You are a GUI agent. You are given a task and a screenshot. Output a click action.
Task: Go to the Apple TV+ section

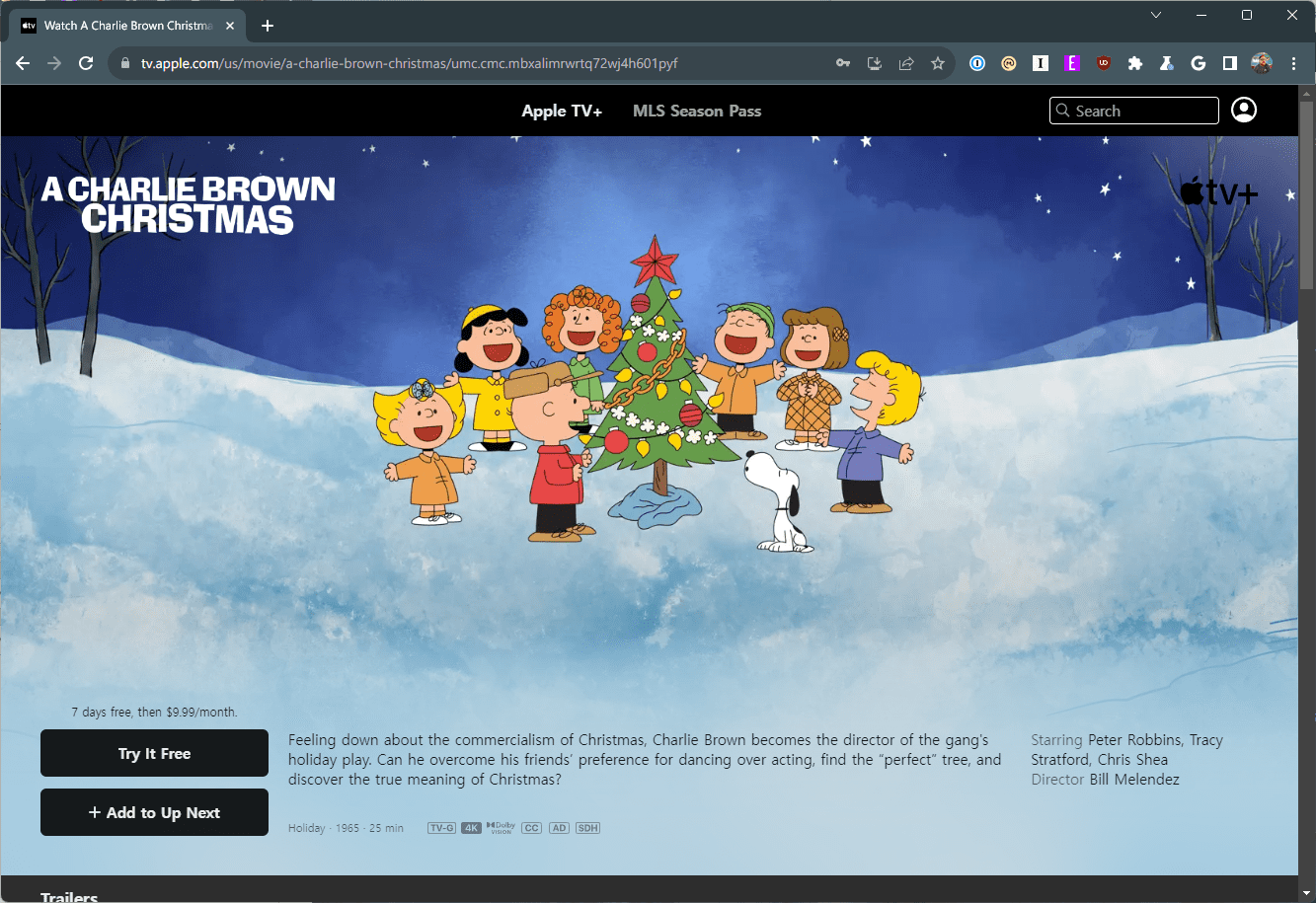tap(562, 111)
